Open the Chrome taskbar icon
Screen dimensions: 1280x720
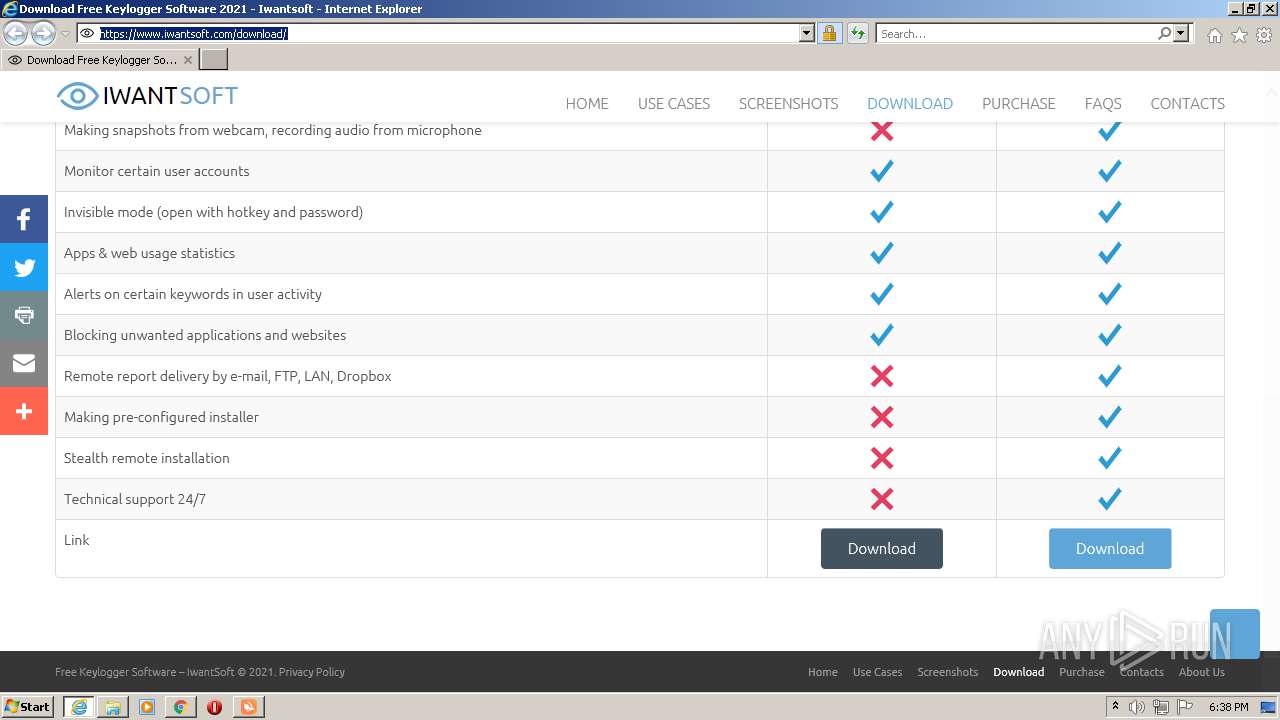coord(180,707)
